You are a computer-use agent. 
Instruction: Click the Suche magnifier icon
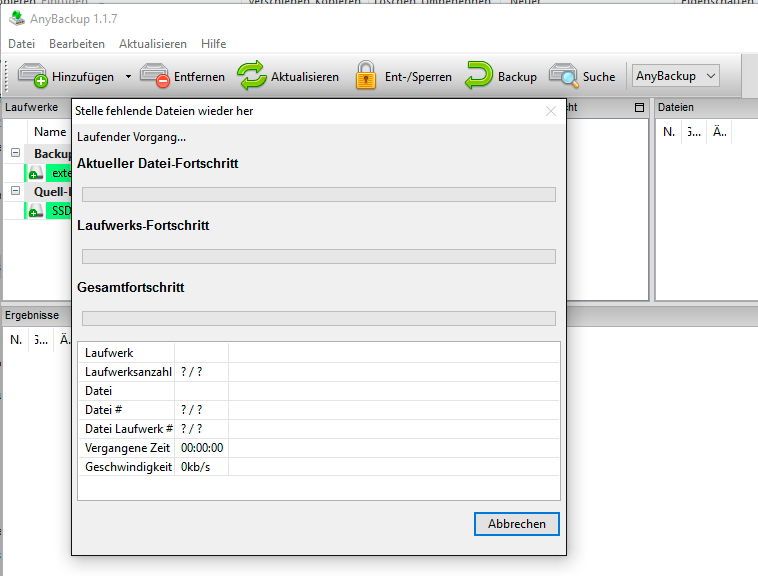tap(564, 75)
